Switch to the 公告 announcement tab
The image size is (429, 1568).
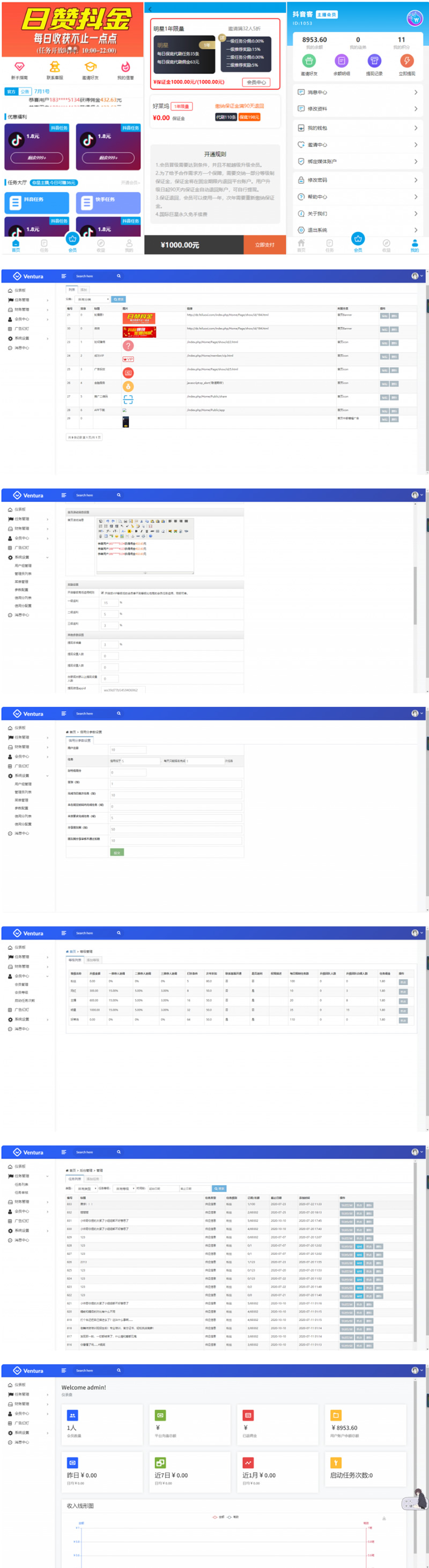25,91
